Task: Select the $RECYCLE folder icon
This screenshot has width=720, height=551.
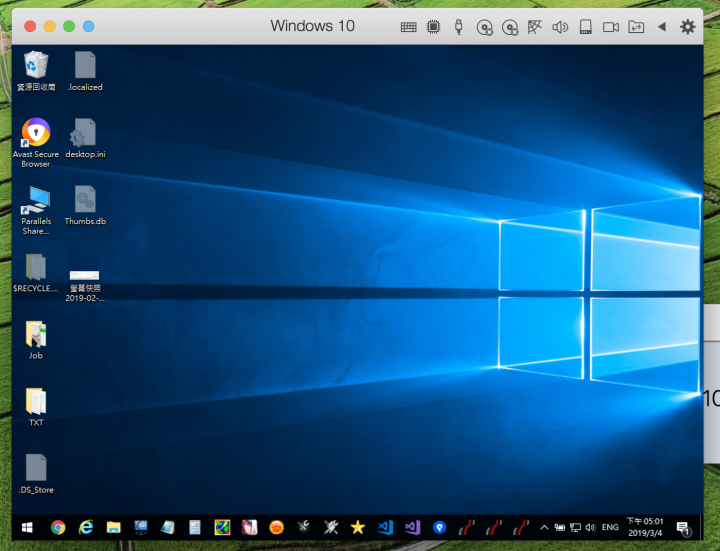Action: coord(36,273)
